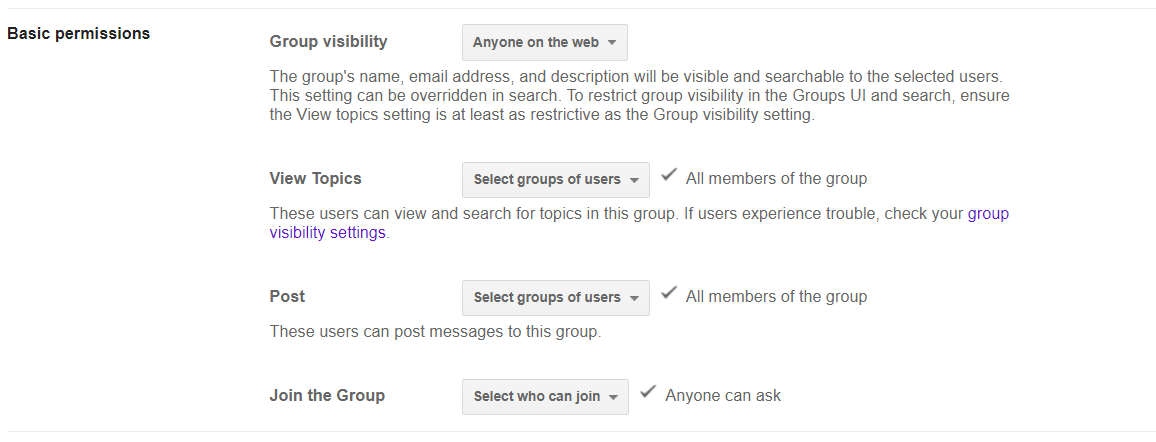Image resolution: width=1156 pixels, height=442 pixels.
Task: Click the arrow icon on the Post selector
Action: pos(633,298)
